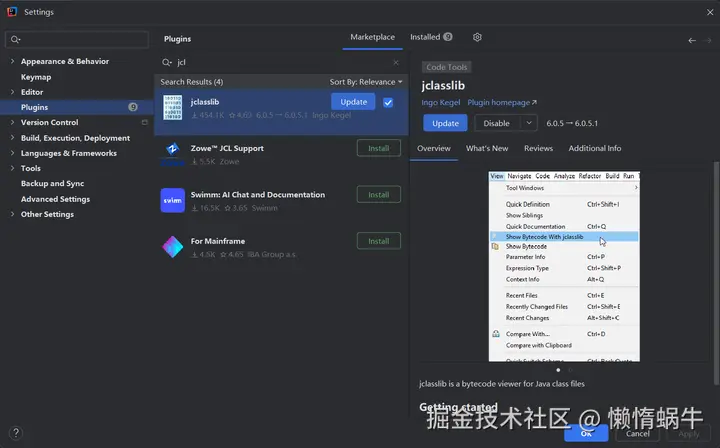
Task: Switch to the Marketplace tab
Action: [x=372, y=37]
